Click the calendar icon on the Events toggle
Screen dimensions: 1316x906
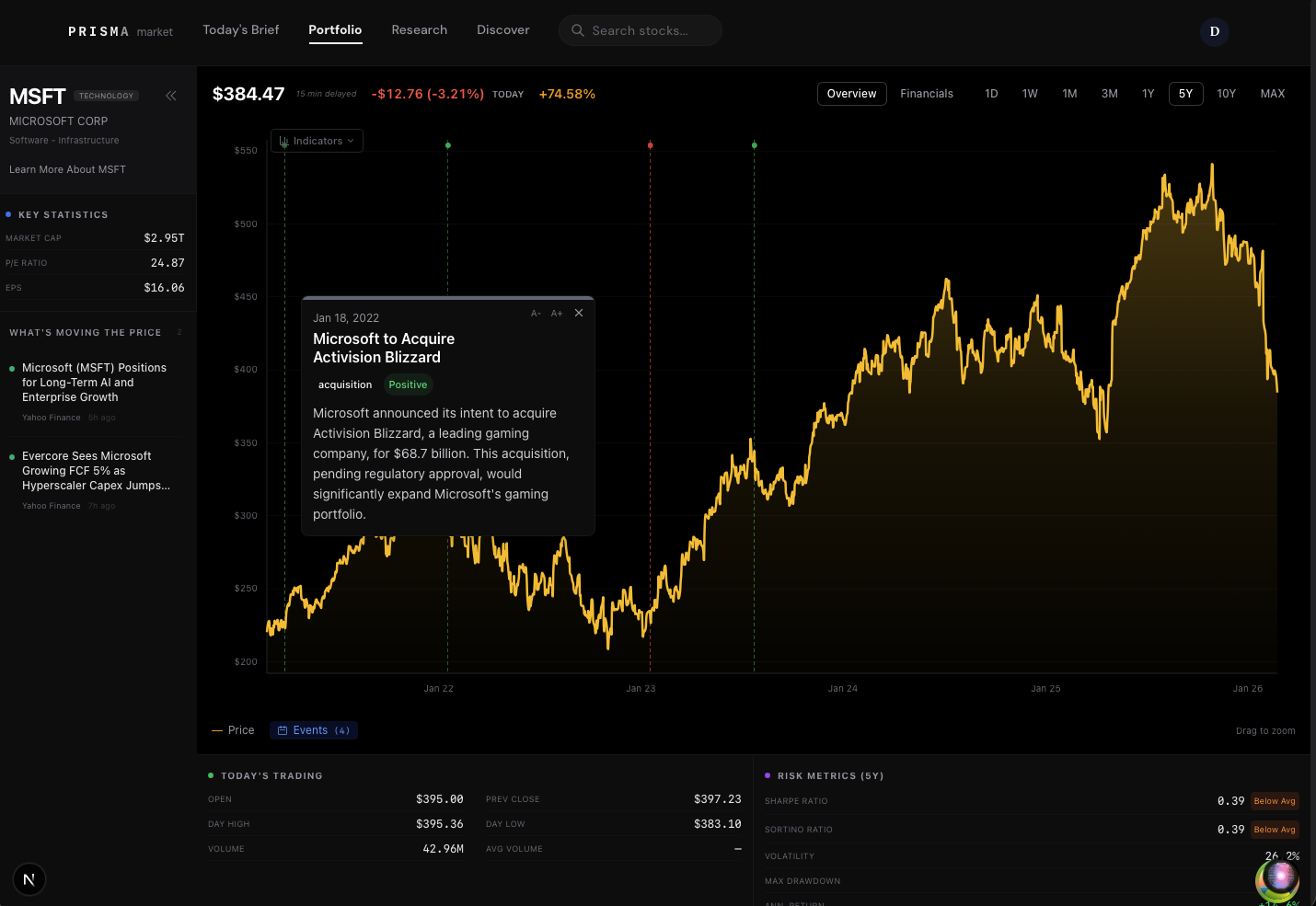point(282,729)
